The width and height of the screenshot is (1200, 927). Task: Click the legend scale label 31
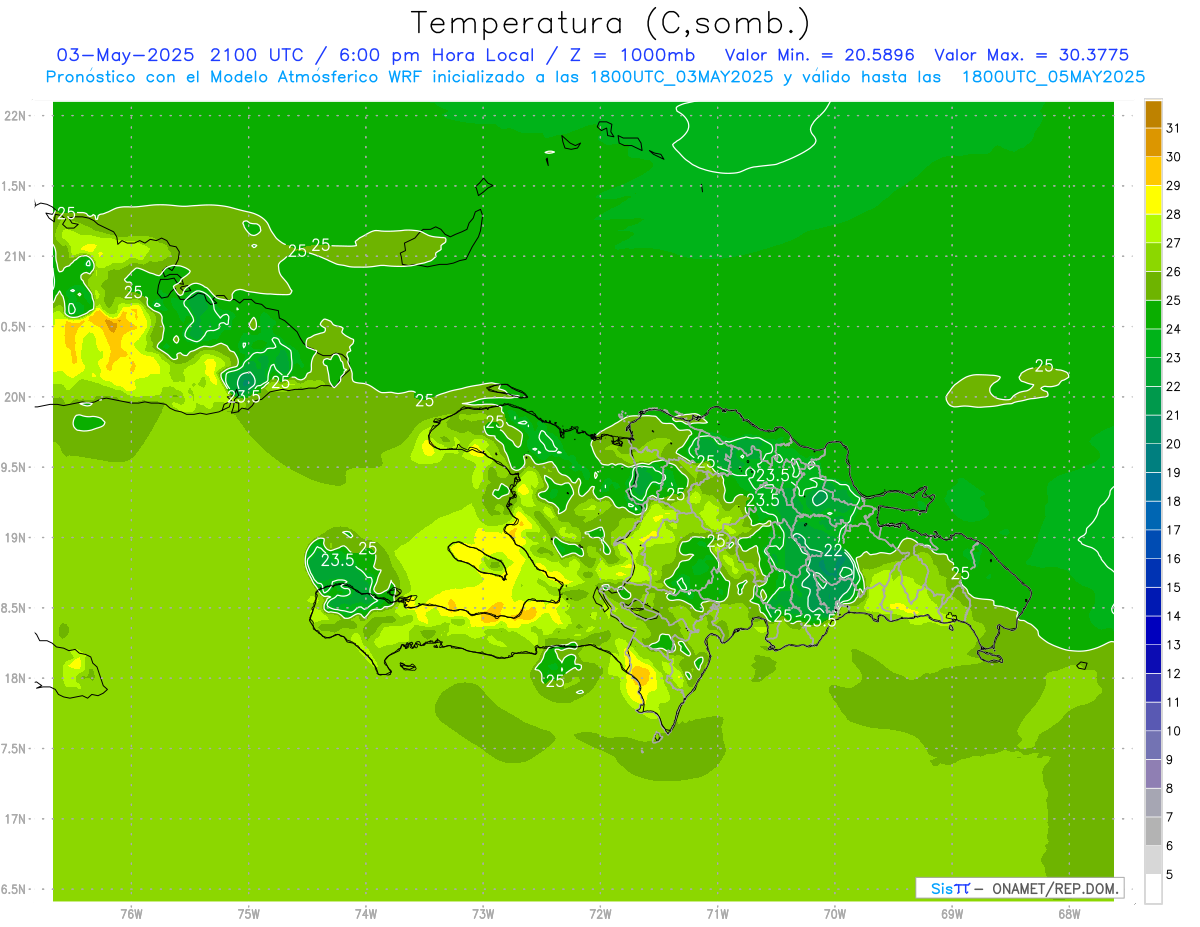coord(1174,128)
